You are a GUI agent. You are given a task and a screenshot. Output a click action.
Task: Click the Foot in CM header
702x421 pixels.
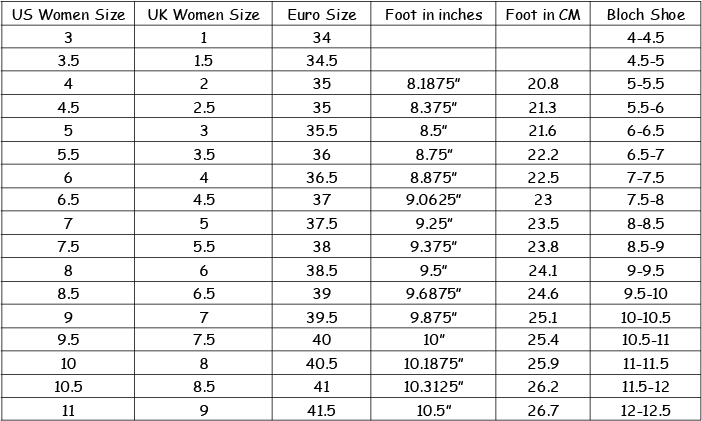tap(543, 14)
